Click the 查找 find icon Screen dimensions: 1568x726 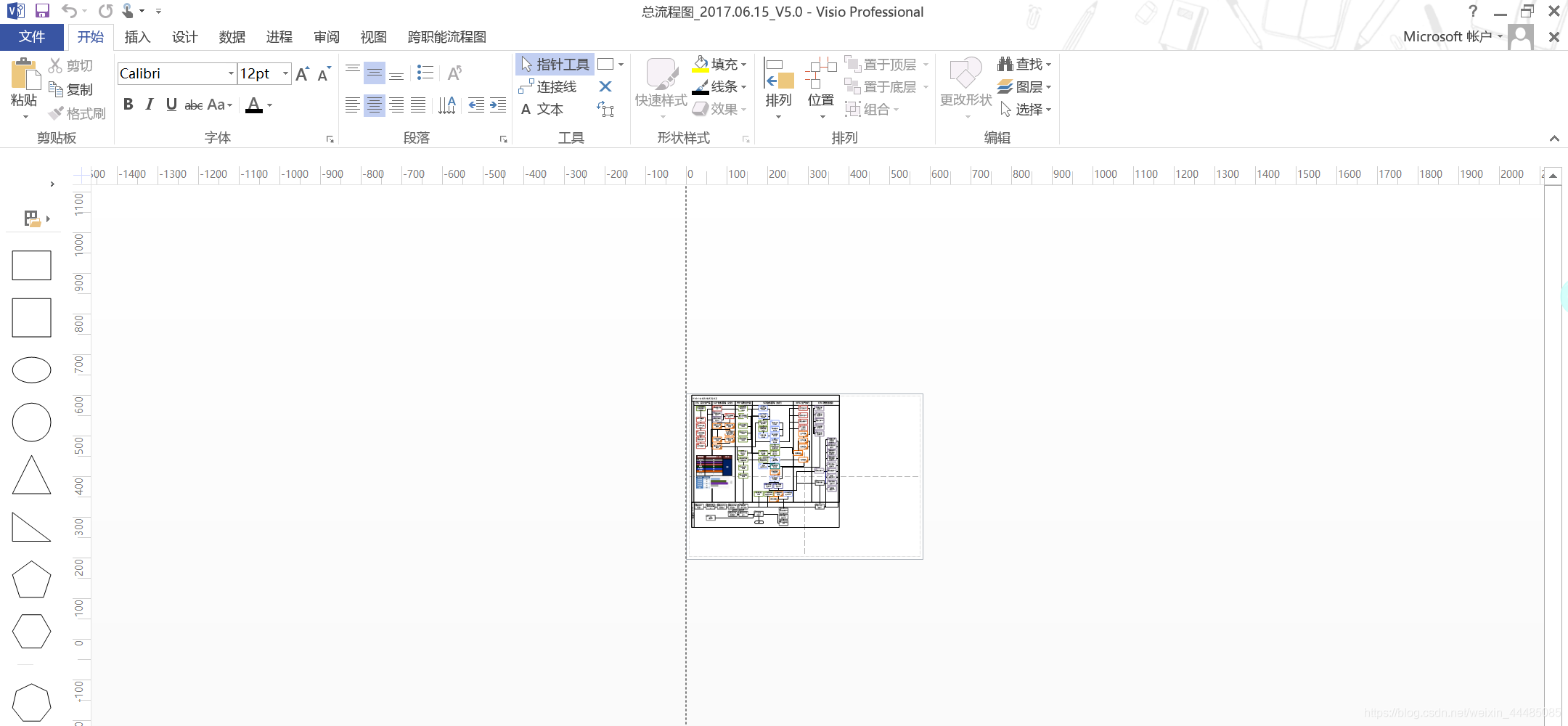(1022, 64)
